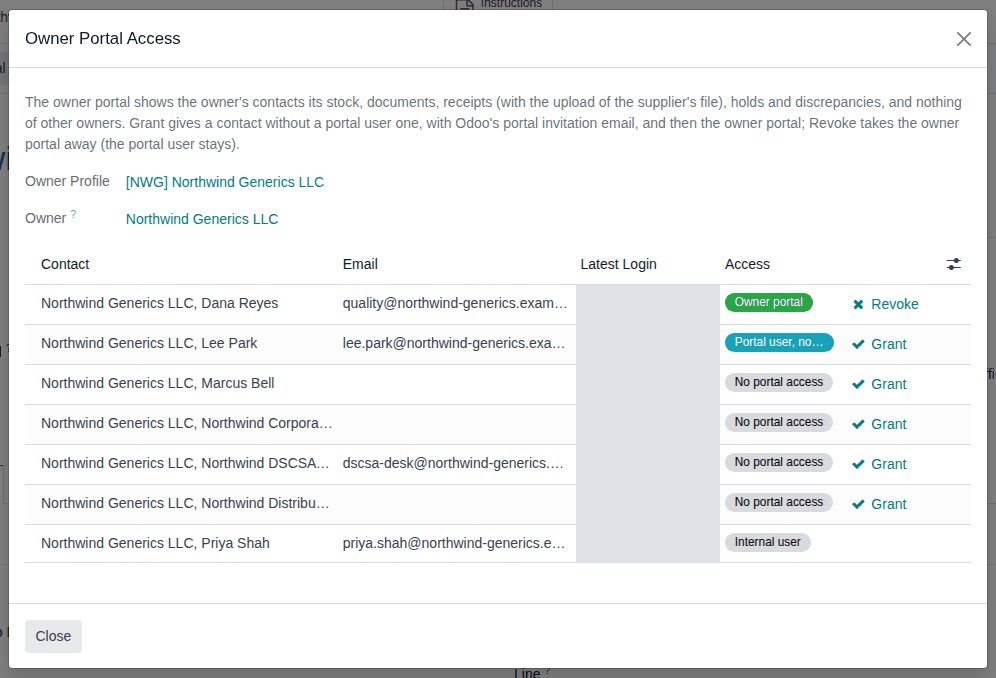This screenshot has height=678, width=996.
Task: Close the Owner Portal Access dialog with the X icon
Action: (964, 39)
